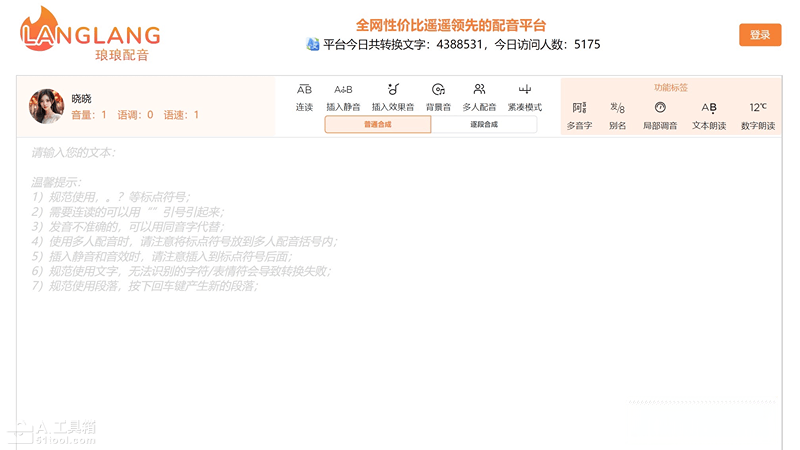Choose the 背景音 background music icon
The height and width of the screenshot is (450, 800).
[437, 91]
